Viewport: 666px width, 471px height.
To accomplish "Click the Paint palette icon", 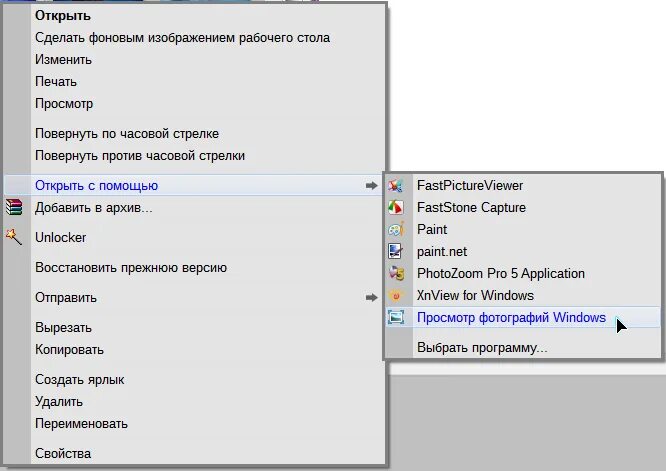I will point(396,229).
